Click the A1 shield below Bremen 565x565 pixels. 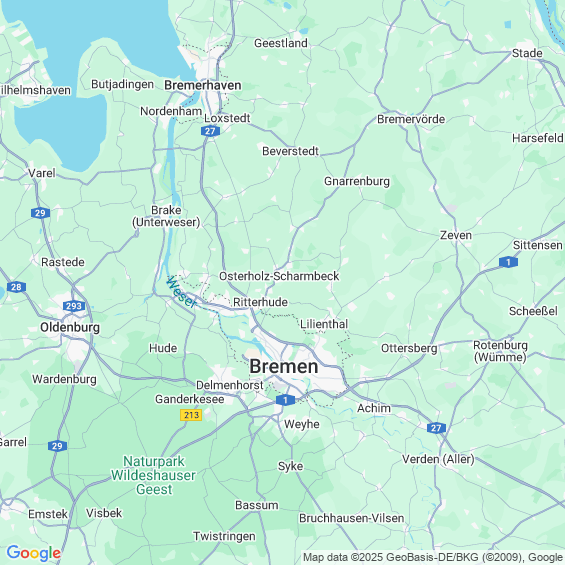tap(285, 400)
